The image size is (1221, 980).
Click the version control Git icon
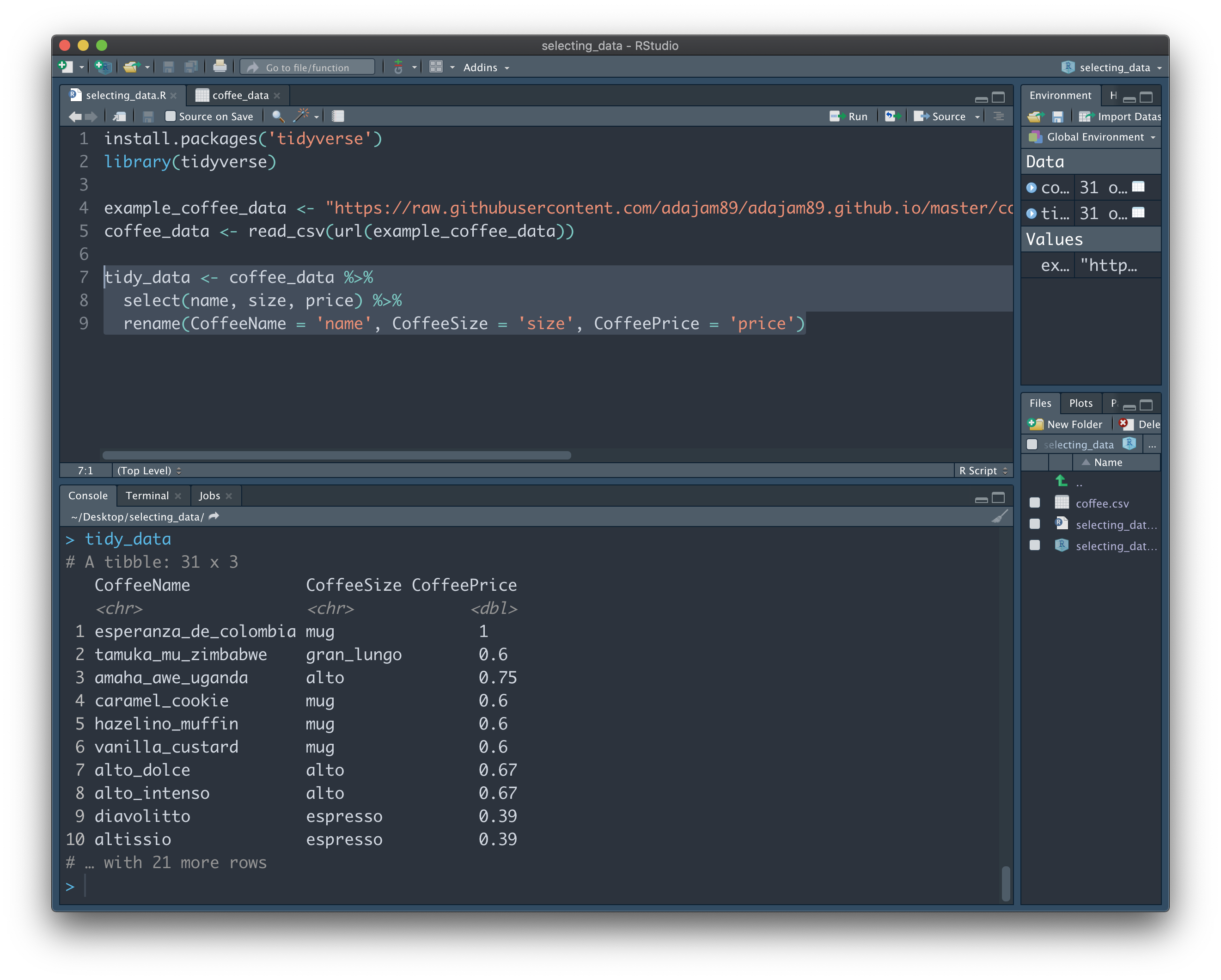[398, 67]
